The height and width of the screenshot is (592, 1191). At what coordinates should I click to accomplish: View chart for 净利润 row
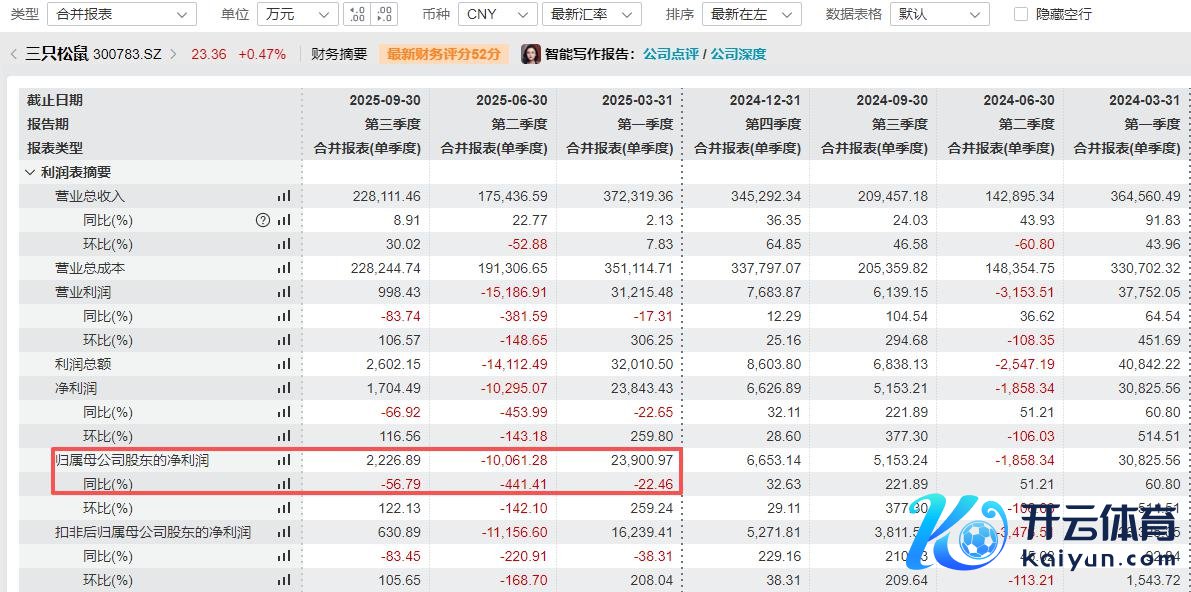[284, 388]
